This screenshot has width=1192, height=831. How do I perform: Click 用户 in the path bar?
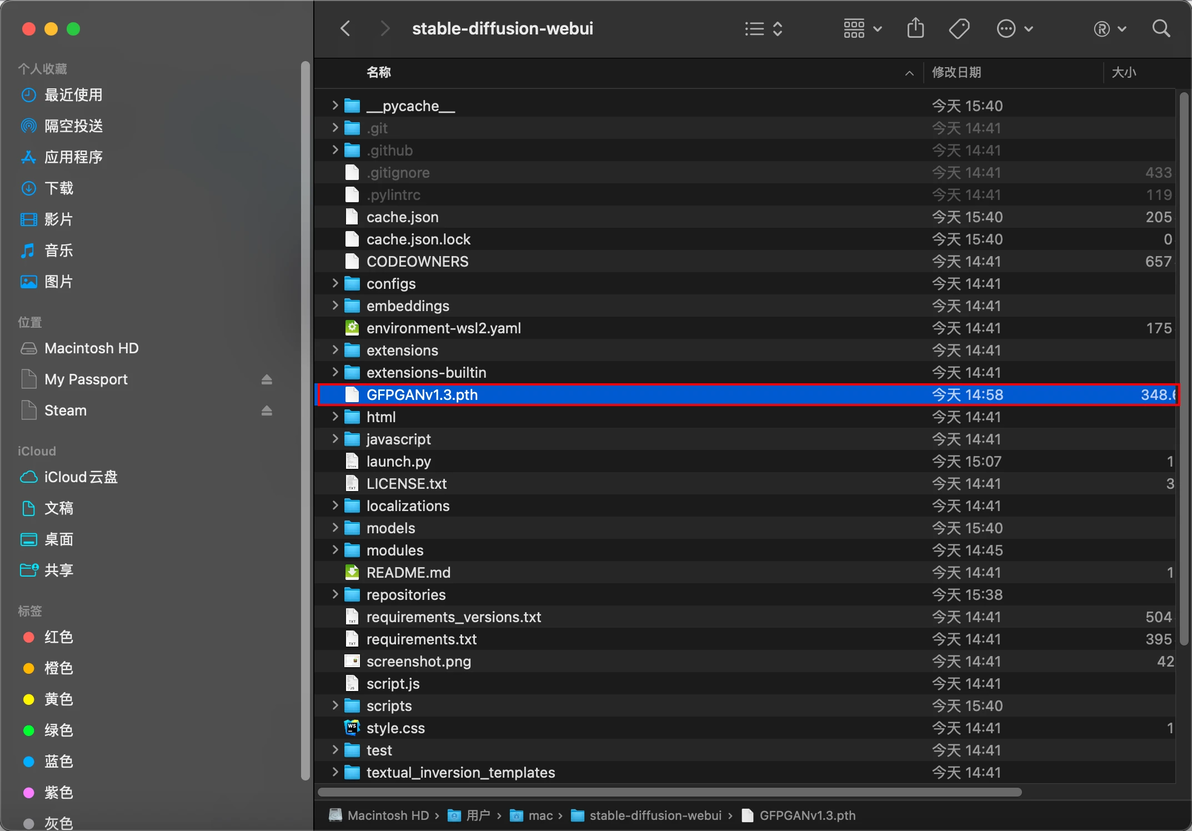[469, 816]
